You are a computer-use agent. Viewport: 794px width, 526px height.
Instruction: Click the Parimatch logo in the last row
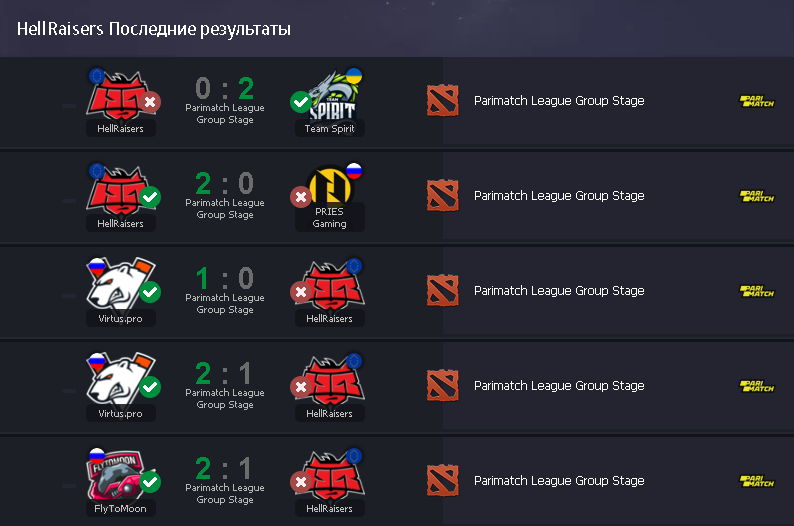coord(757,481)
